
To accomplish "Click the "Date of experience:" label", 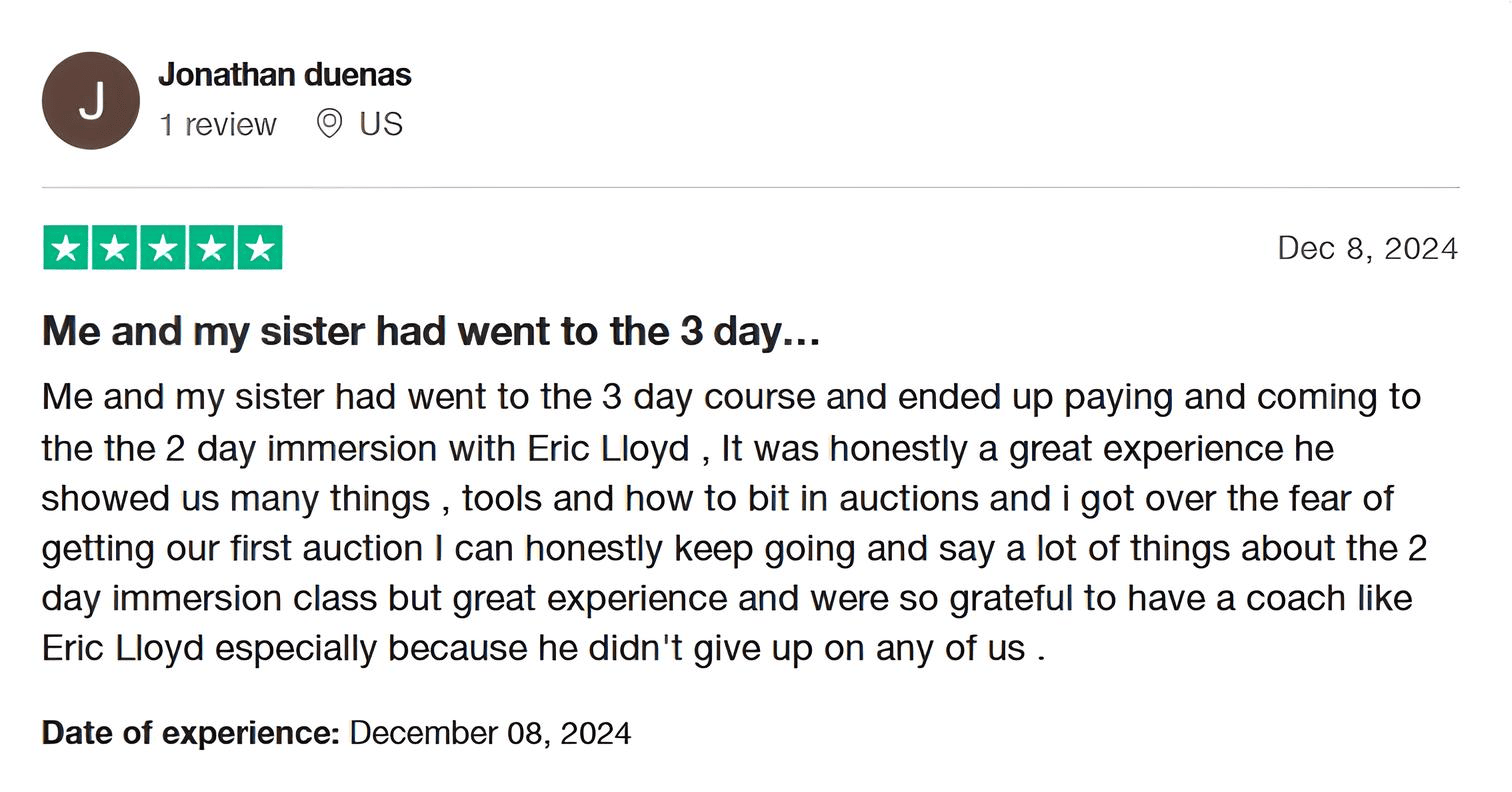I will 191,733.
